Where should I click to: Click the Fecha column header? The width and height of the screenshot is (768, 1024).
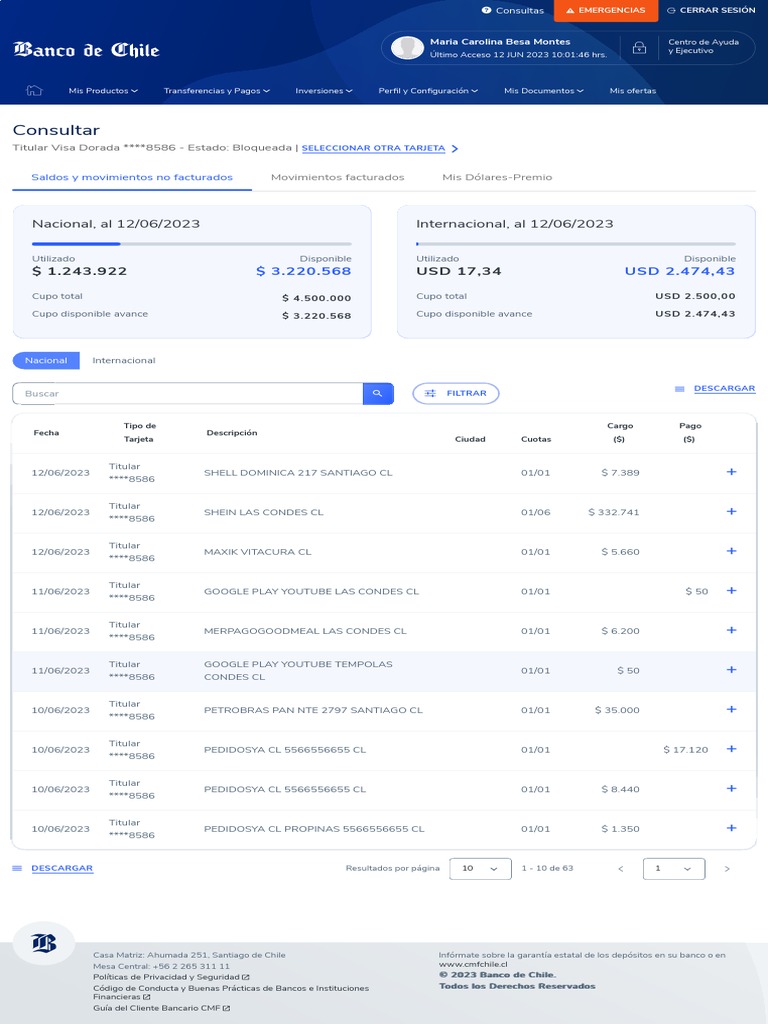(x=46, y=432)
